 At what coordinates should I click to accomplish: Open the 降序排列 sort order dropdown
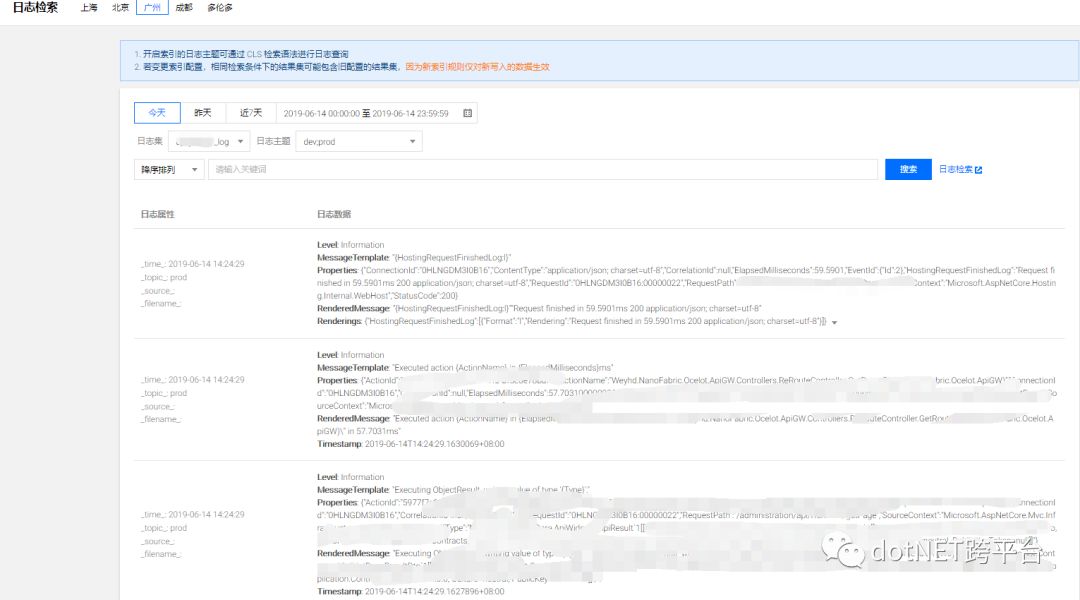tap(169, 169)
